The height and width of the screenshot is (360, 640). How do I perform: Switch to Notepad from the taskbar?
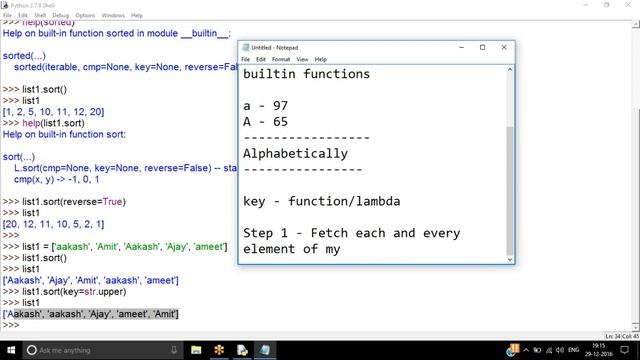pyautogui.click(x=265, y=350)
